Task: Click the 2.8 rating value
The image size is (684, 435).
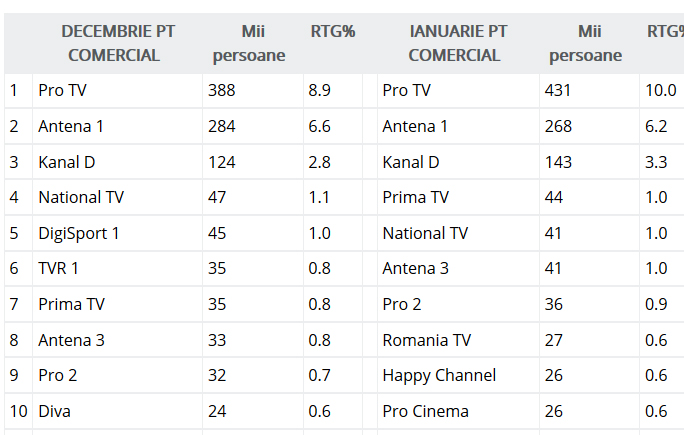Action: click(320, 162)
